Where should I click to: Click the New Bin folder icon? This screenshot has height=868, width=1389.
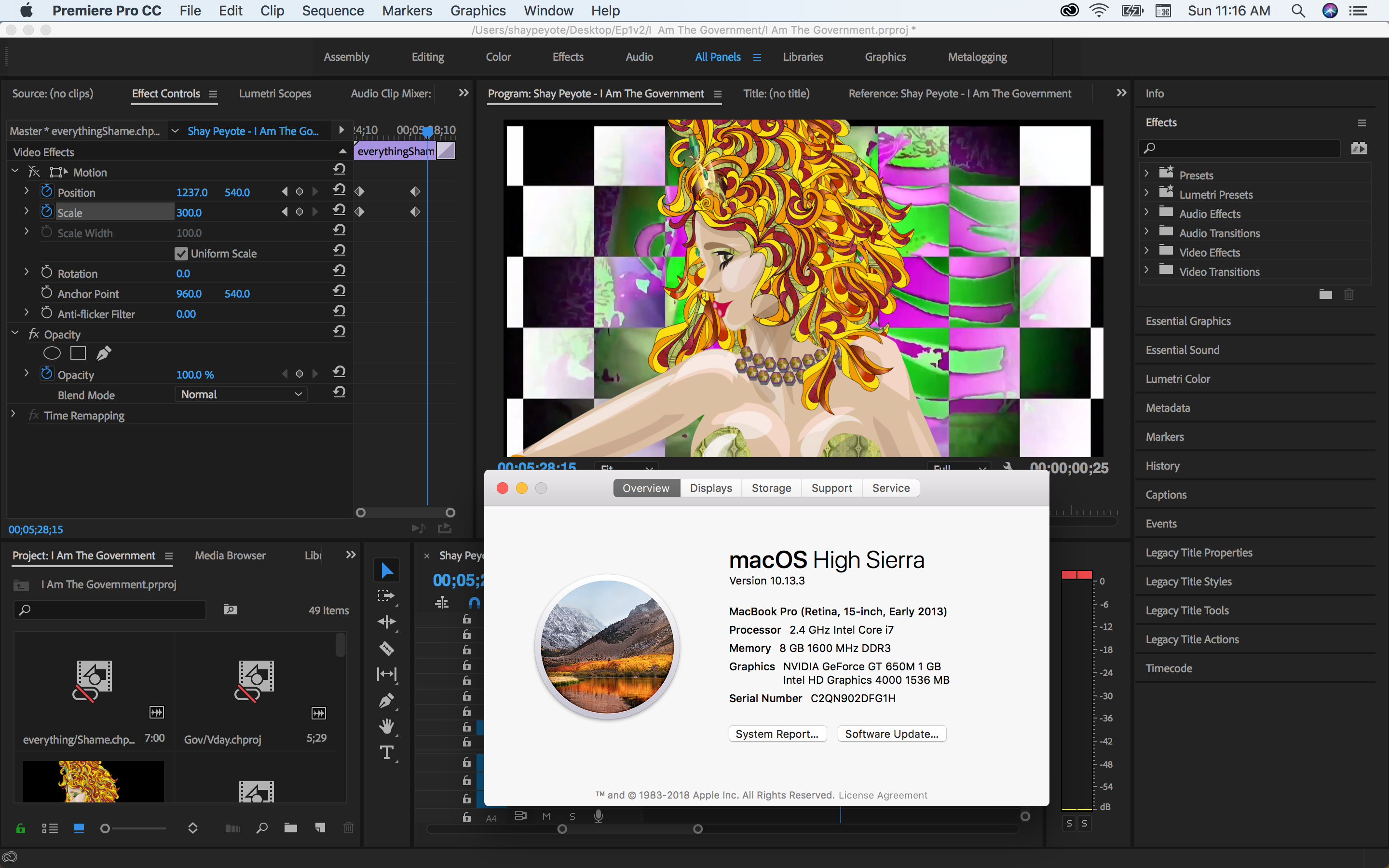click(290, 828)
